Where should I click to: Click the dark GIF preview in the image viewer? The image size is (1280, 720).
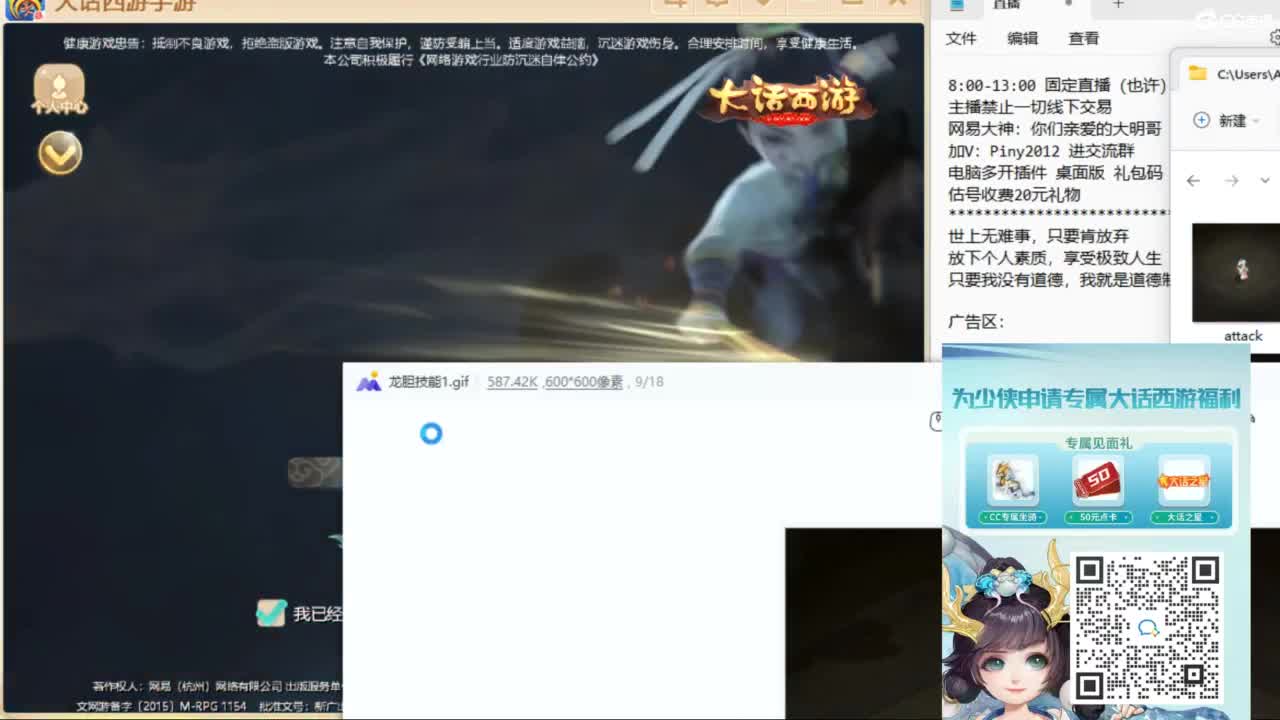pos(863,623)
